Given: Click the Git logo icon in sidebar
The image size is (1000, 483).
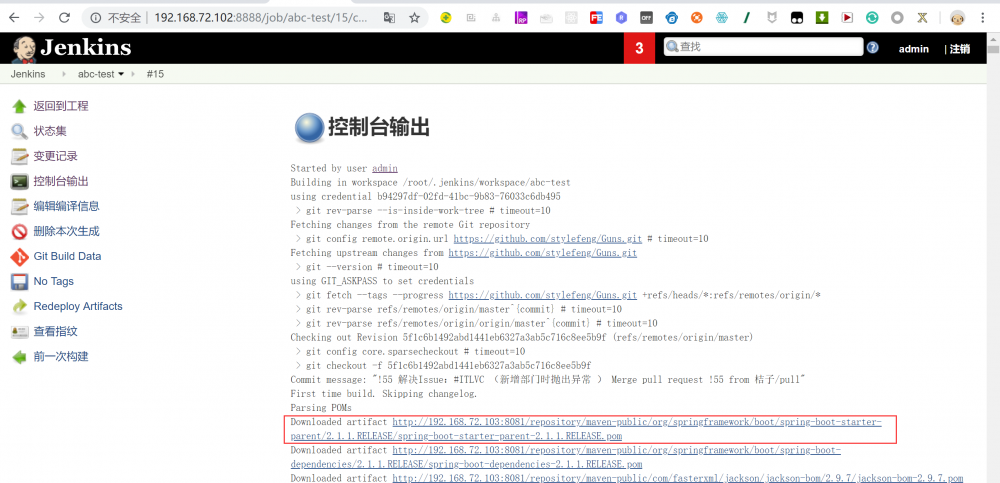Looking at the screenshot, I should [19, 256].
